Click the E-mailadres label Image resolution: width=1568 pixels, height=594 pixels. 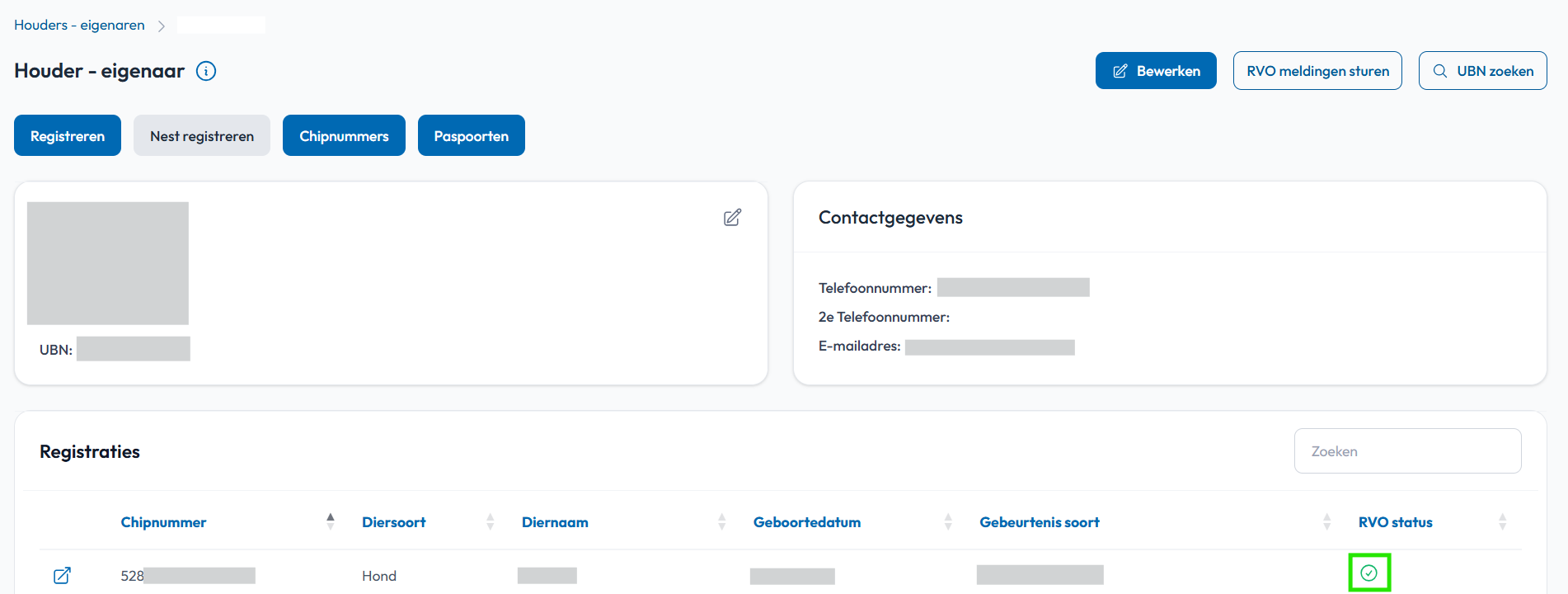[x=859, y=346]
